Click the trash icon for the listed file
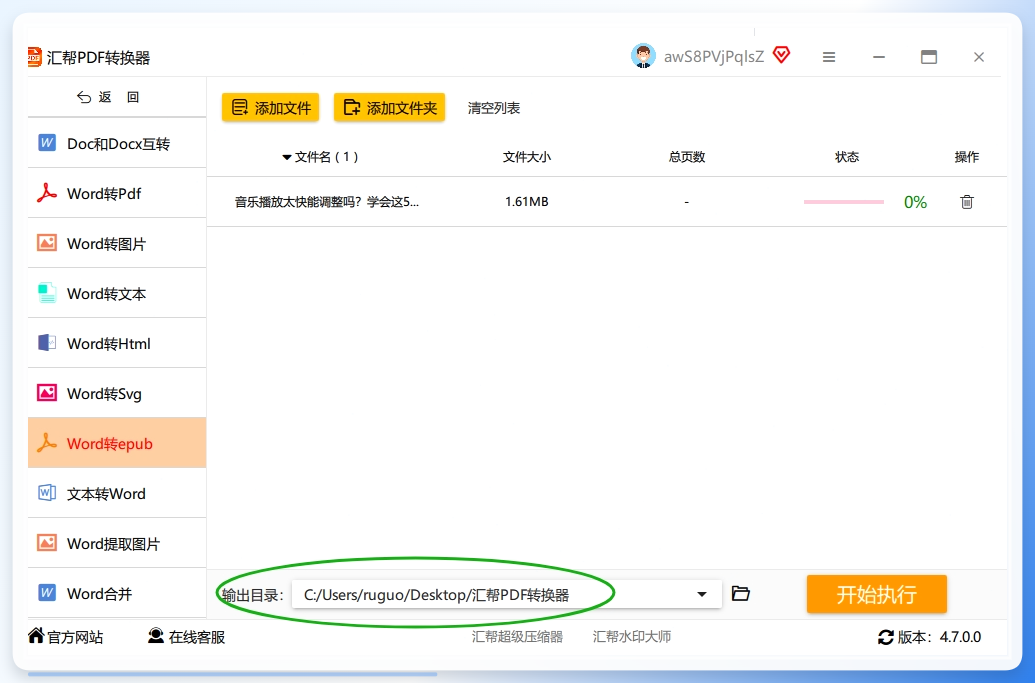Image resolution: width=1035 pixels, height=683 pixels. (x=966, y=202)
